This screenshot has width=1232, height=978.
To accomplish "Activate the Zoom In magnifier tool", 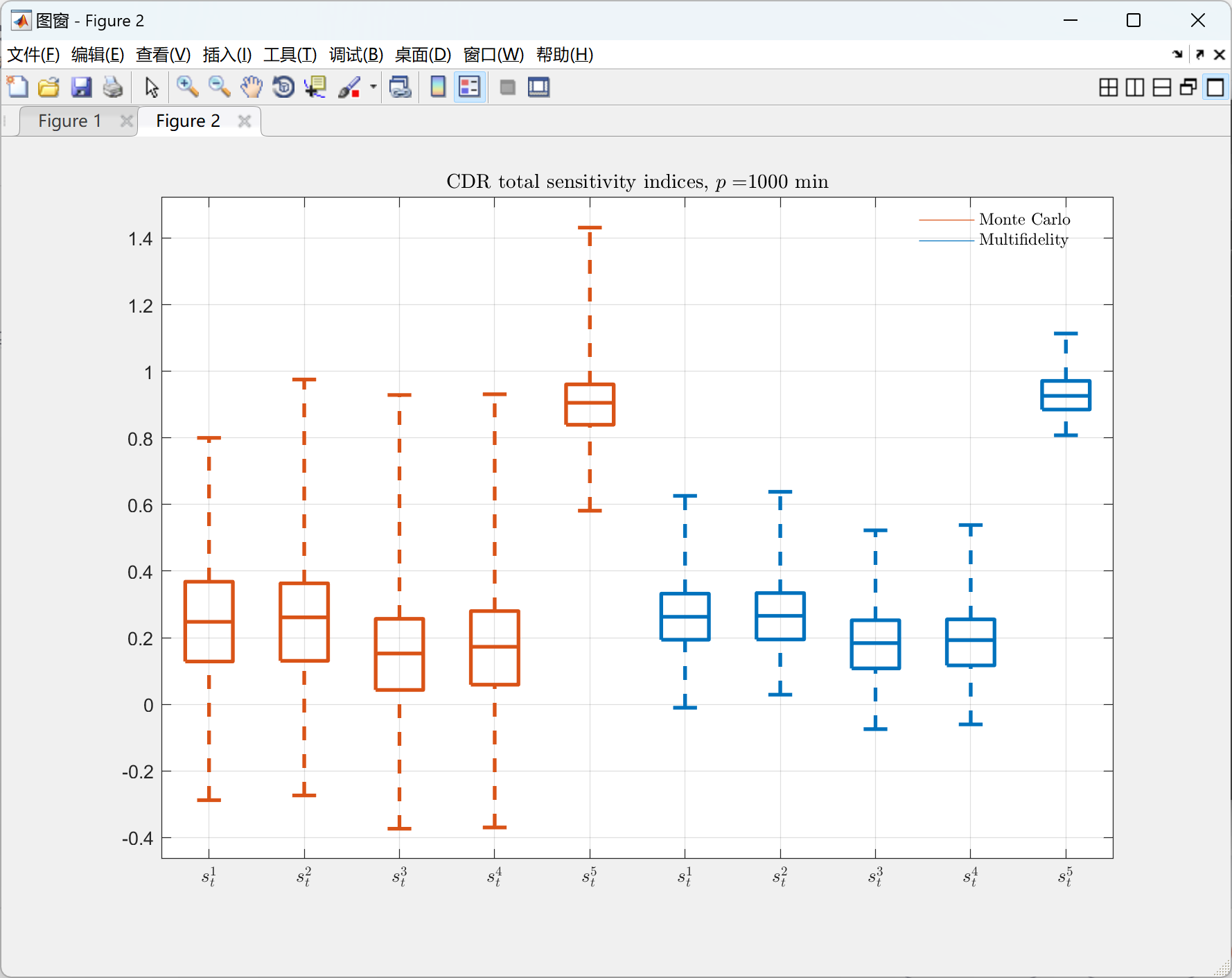I will pos(187,87).
